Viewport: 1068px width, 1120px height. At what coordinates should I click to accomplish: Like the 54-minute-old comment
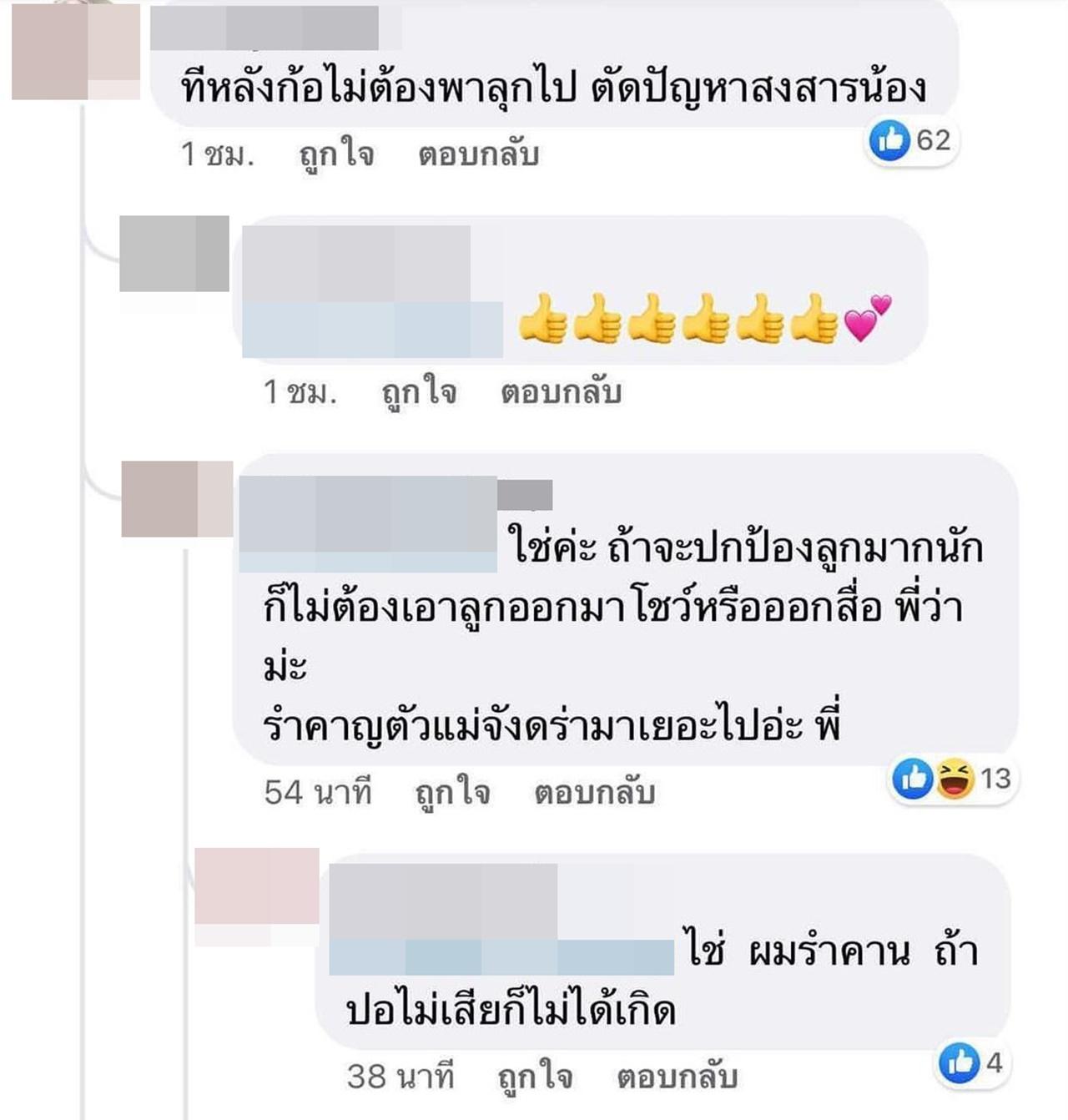click(452, 793)
